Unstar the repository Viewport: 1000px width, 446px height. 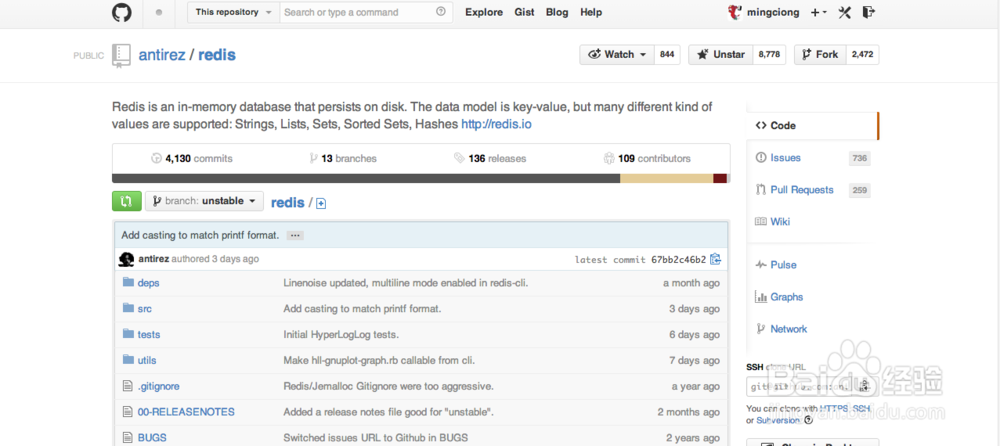click(721, 55)
